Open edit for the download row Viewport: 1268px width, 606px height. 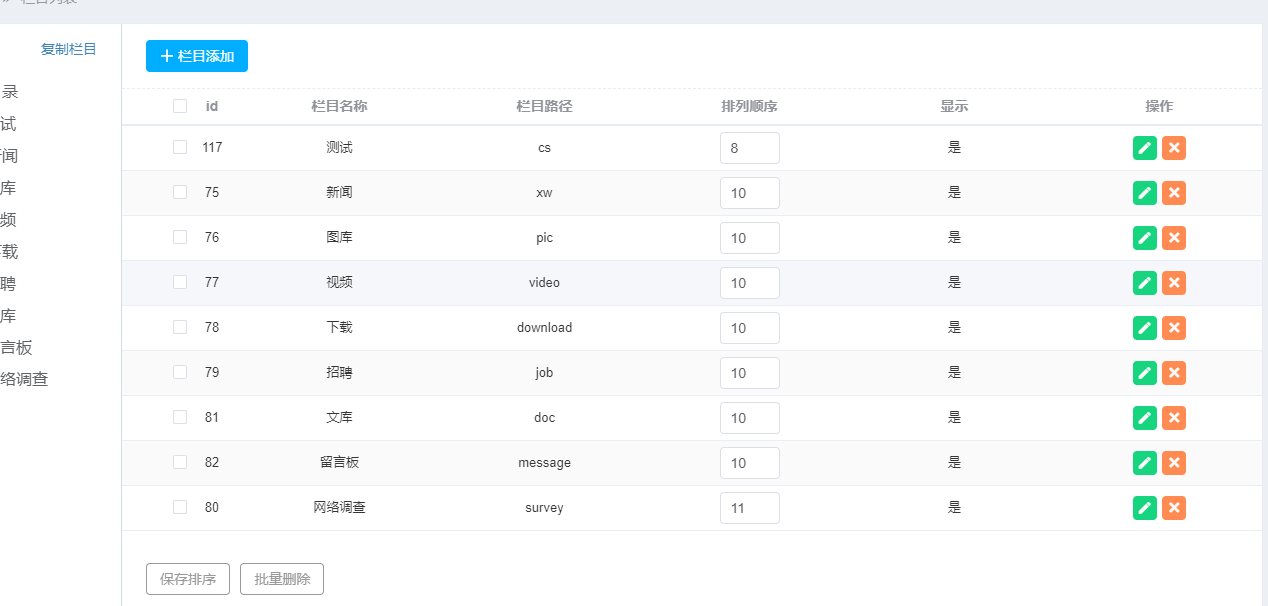point(1145,328)
